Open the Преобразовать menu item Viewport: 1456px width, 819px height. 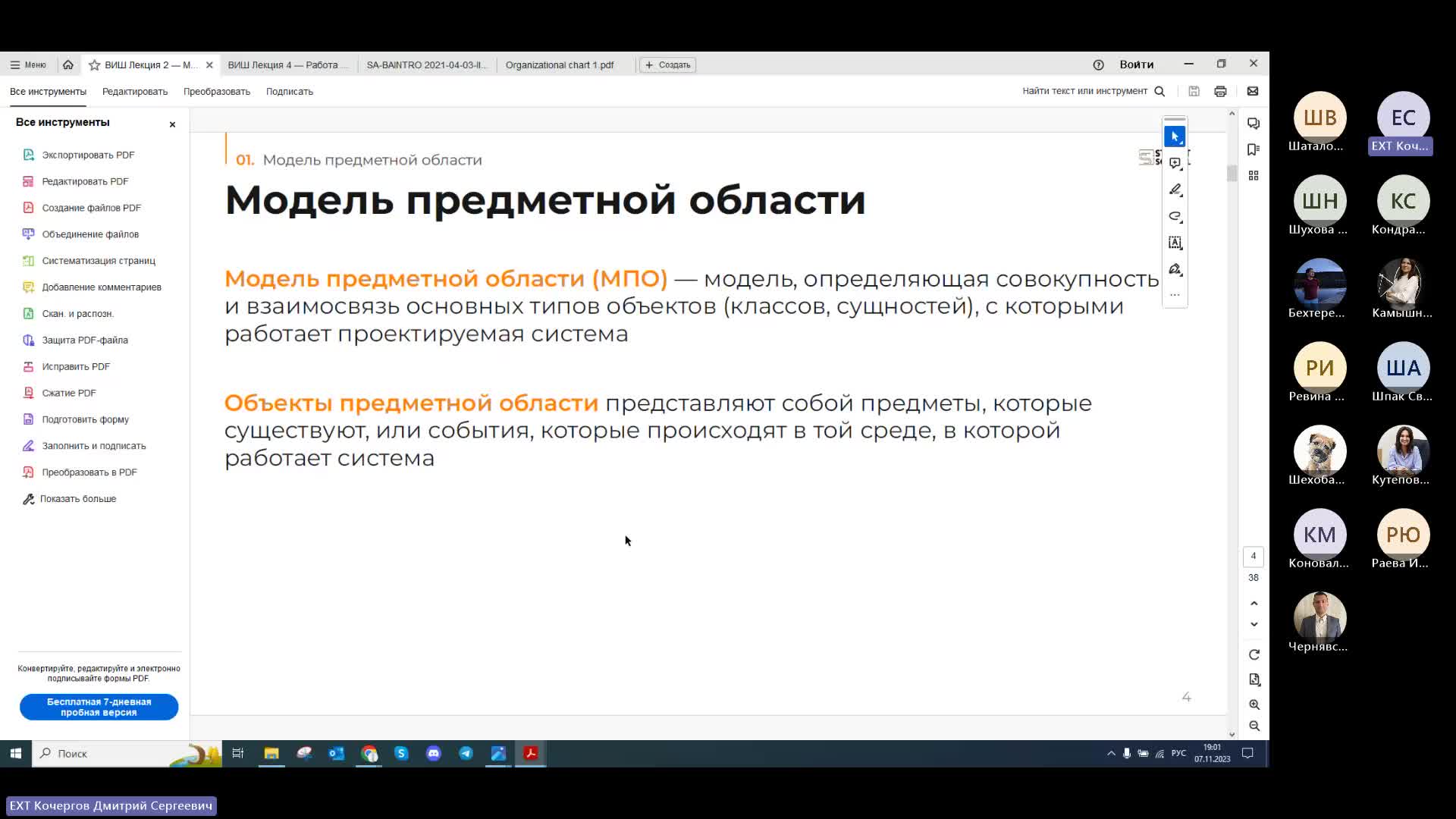[217, 92]
